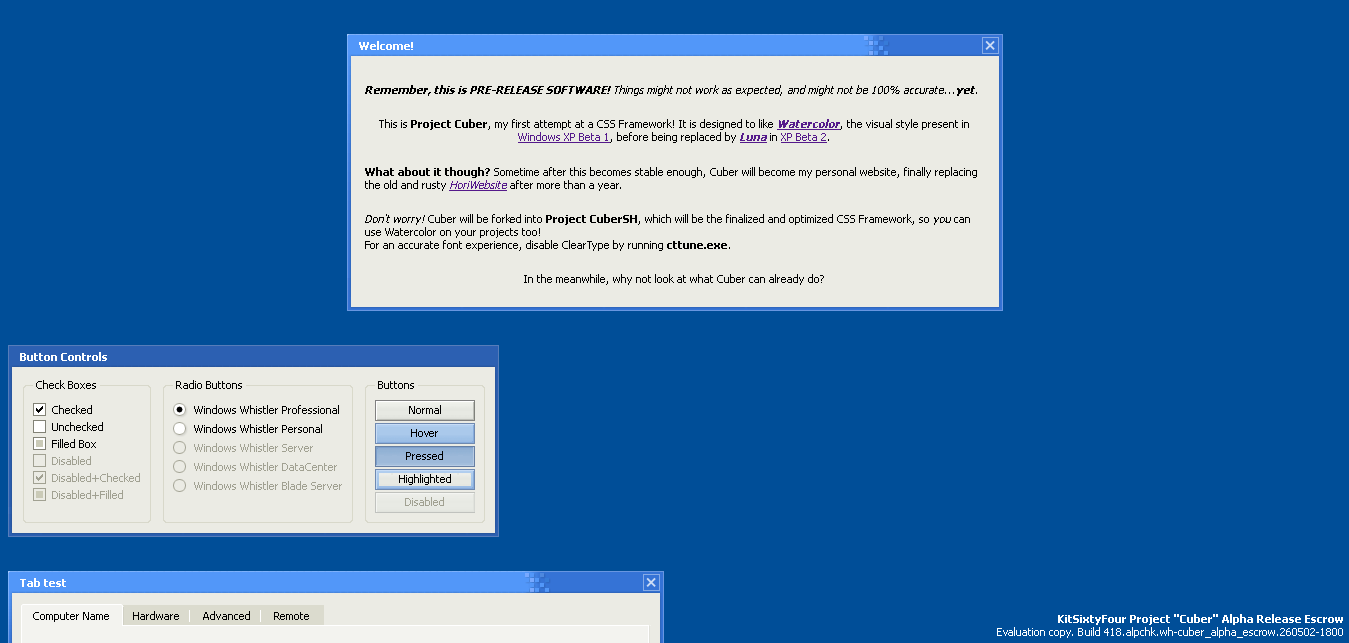Toggle the Filled Box checkbox
This screenshot has width=1349, height=643.
(40, 444)
